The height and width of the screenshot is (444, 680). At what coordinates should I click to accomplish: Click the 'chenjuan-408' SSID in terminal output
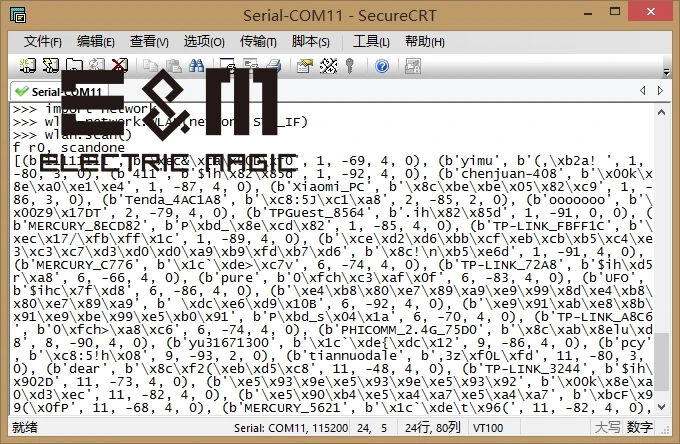(508, 173)
